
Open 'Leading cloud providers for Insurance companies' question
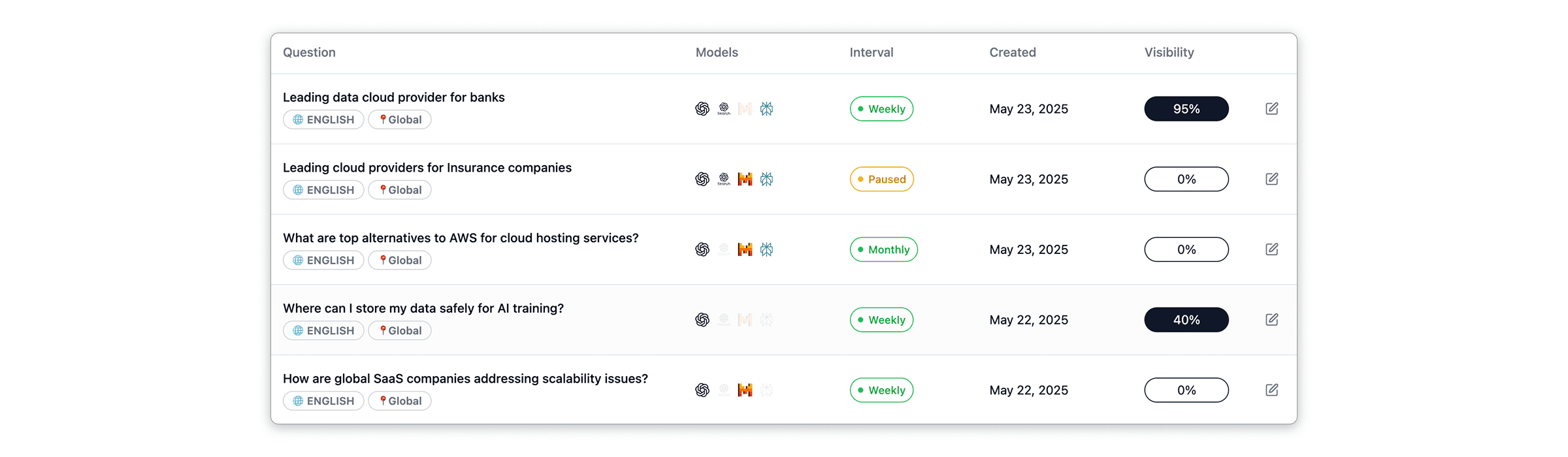pos(427,168)
